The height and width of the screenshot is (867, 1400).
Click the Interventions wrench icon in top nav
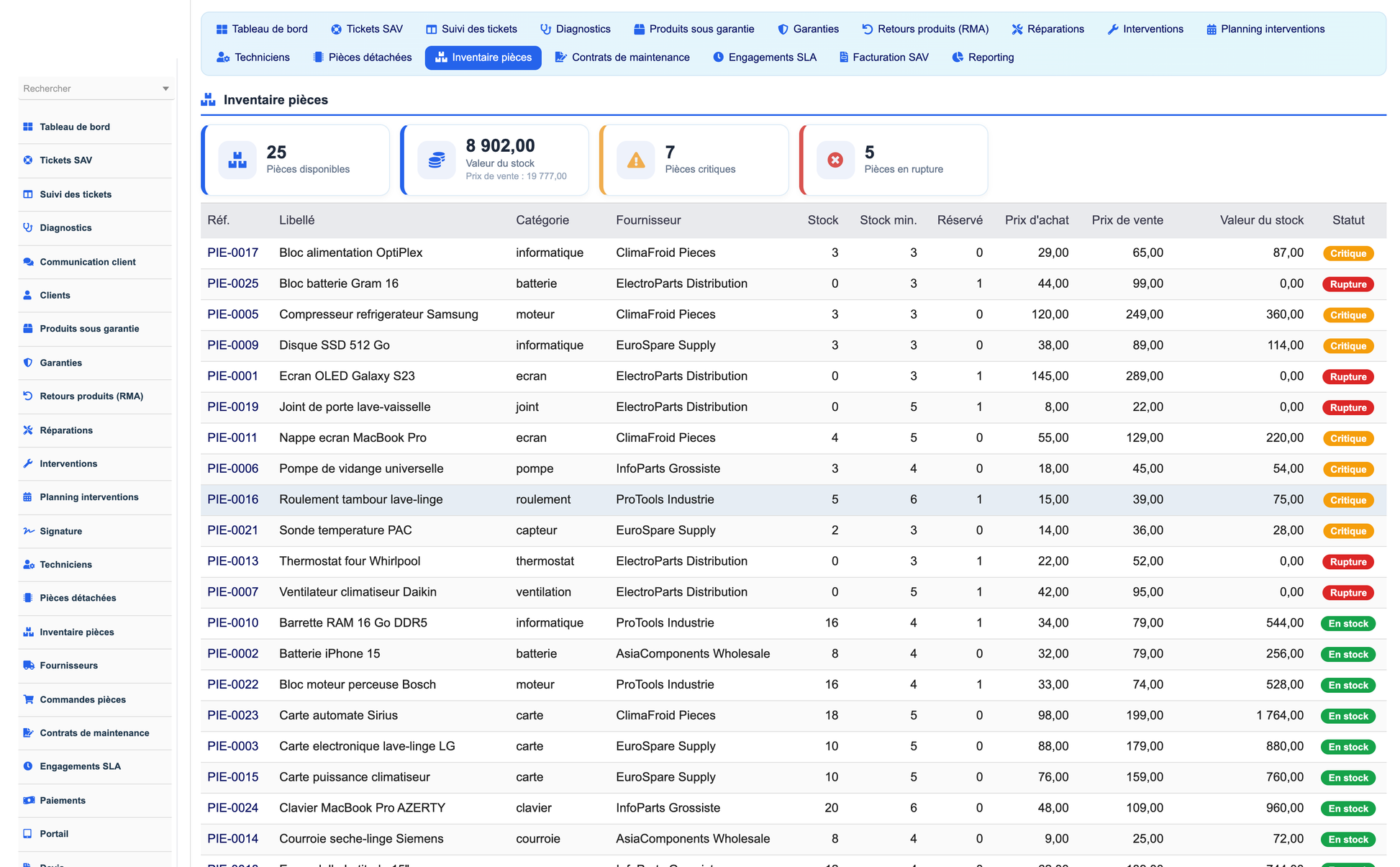1113,29
